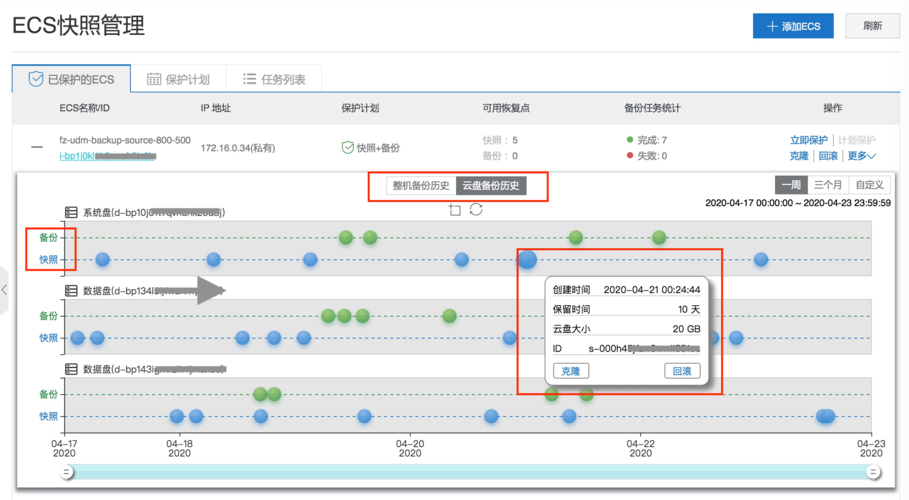
Task: Click the 刷新 refresh button
Action: point(872,26)
